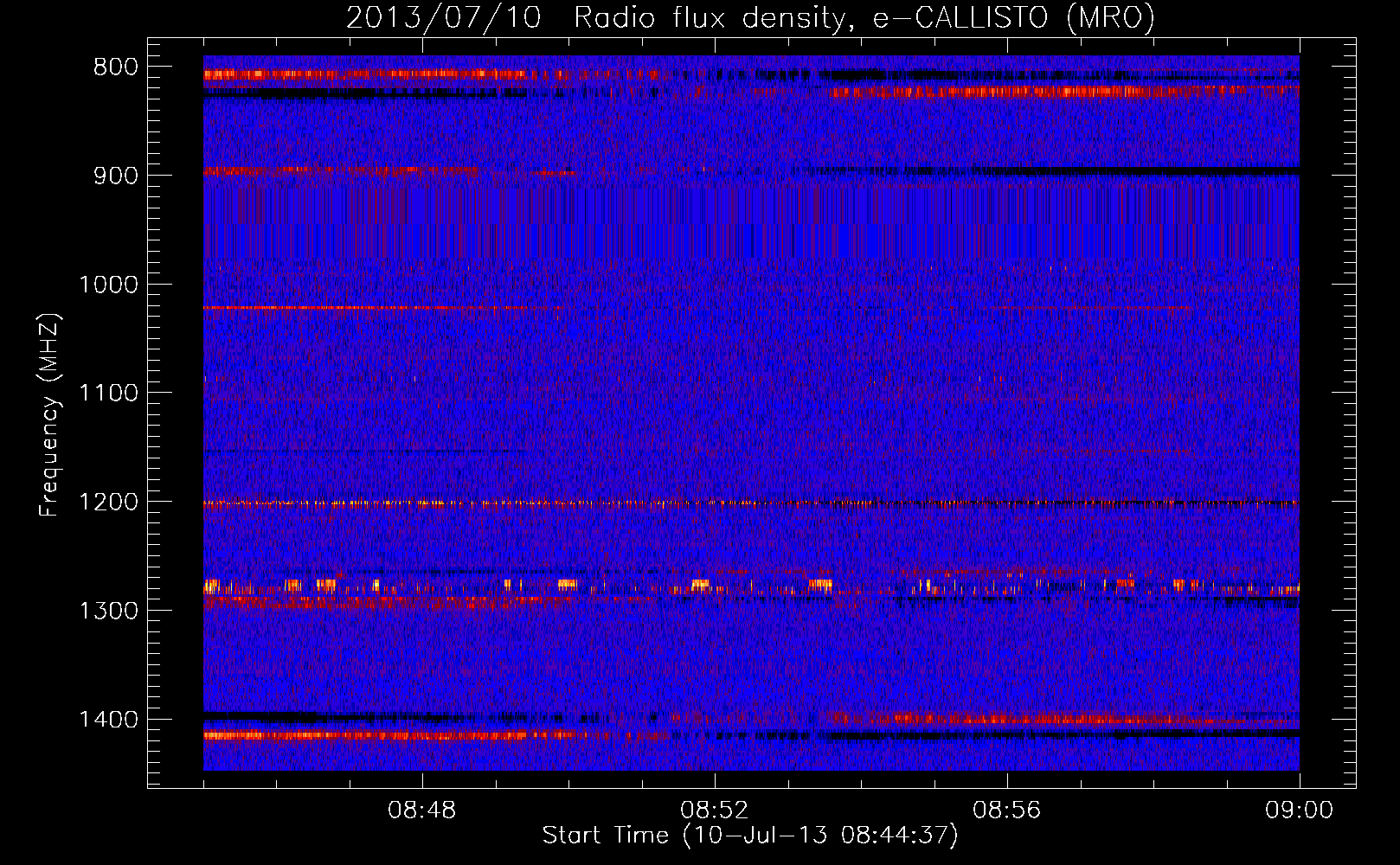Click the 'Start Time (10-Jul-13 08:44:37)' x-axis label

750,836
